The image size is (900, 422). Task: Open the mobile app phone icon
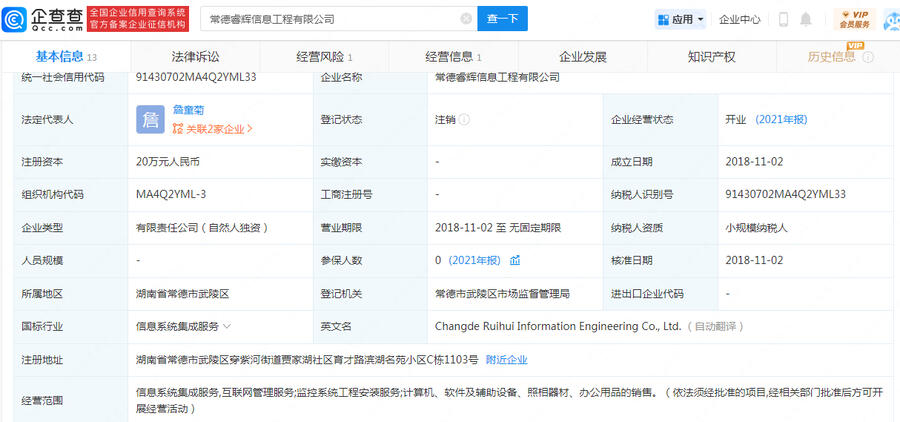click(783, 19)
